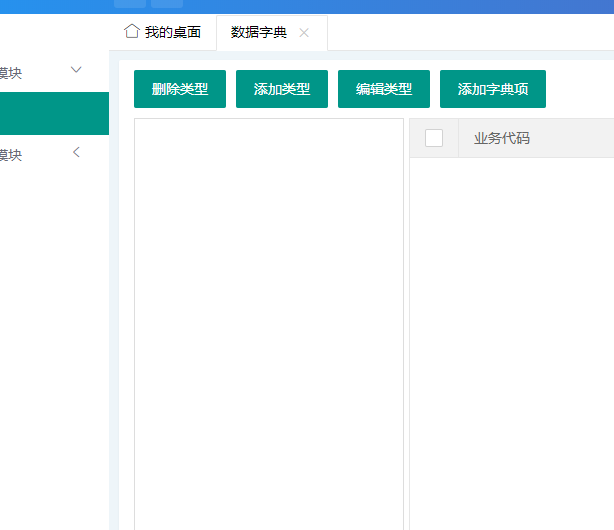The image size is (614, 530).
Task: Expand the second sidebar module's left chevron
Action: [76, 153]
